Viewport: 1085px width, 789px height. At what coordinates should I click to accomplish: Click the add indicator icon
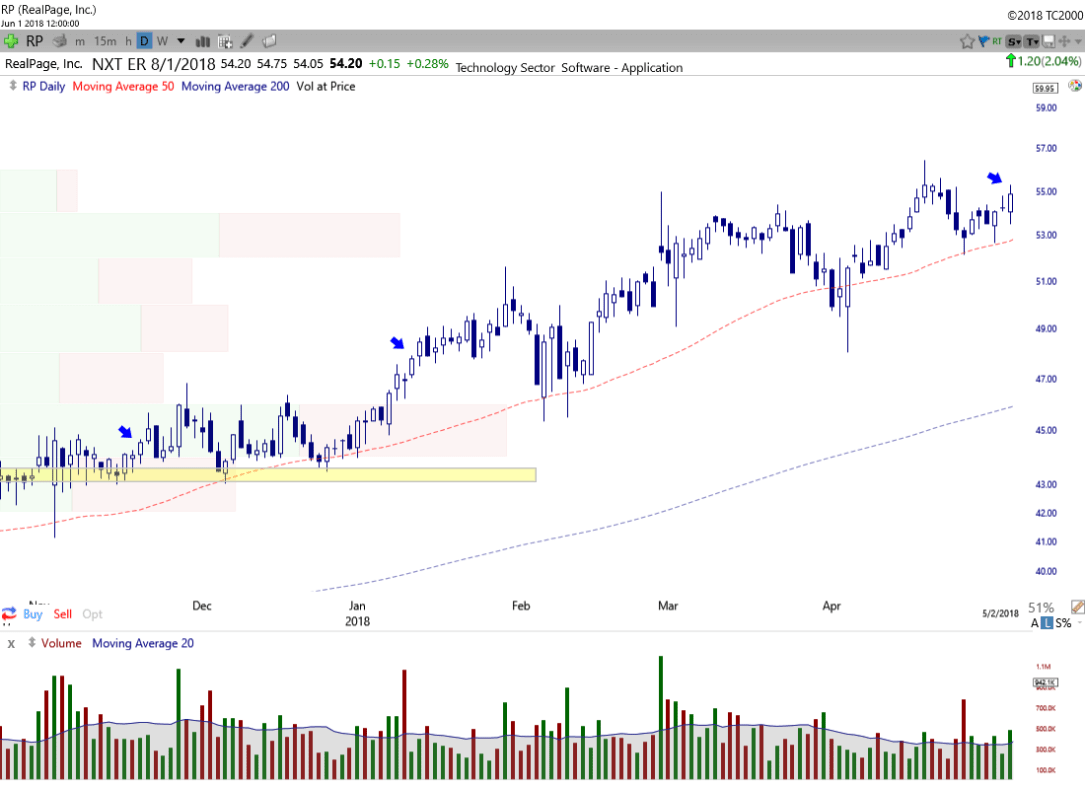pyautogui.click(x=225, y=41)
